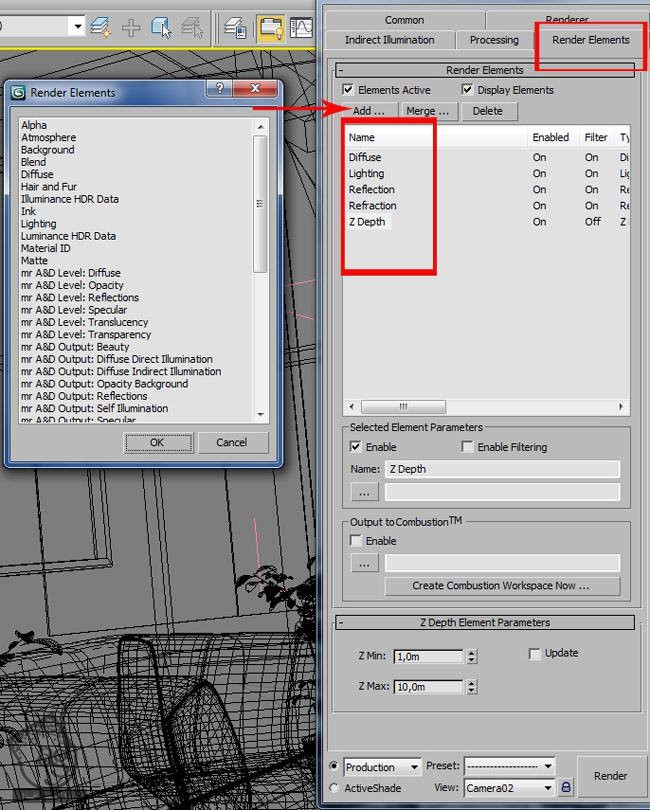The width and height of the screenshot is (650, 810).
Task: Switch to the Indirect Illumination tab
Action: [389, 40]
